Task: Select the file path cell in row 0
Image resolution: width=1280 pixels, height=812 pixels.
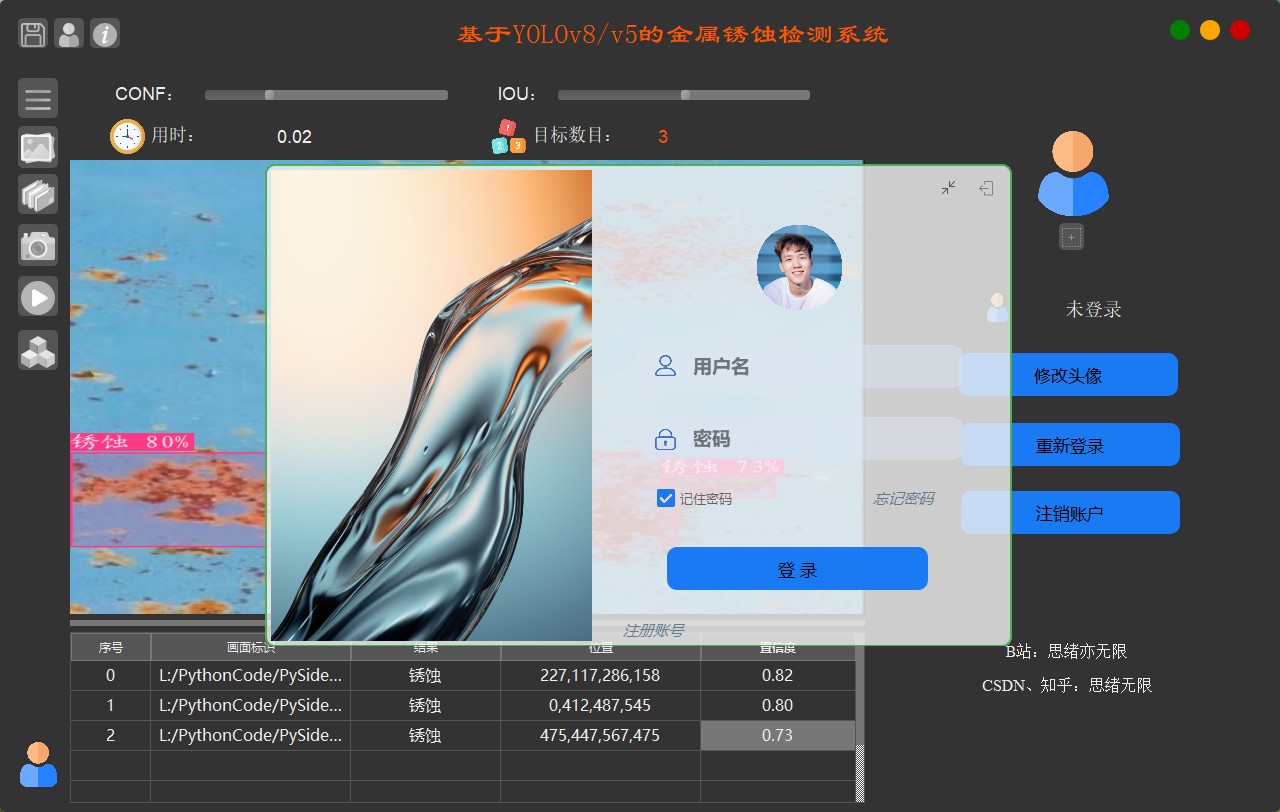Action: 250,675
